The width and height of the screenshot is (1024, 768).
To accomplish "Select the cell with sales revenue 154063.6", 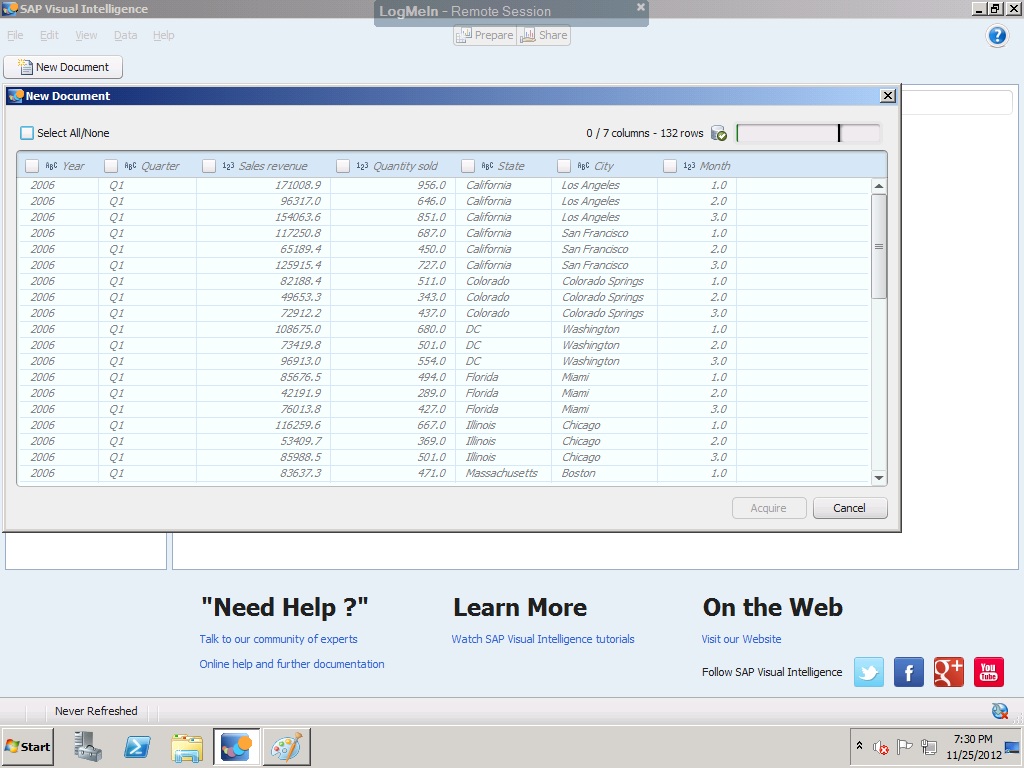I will coord(264,217).
